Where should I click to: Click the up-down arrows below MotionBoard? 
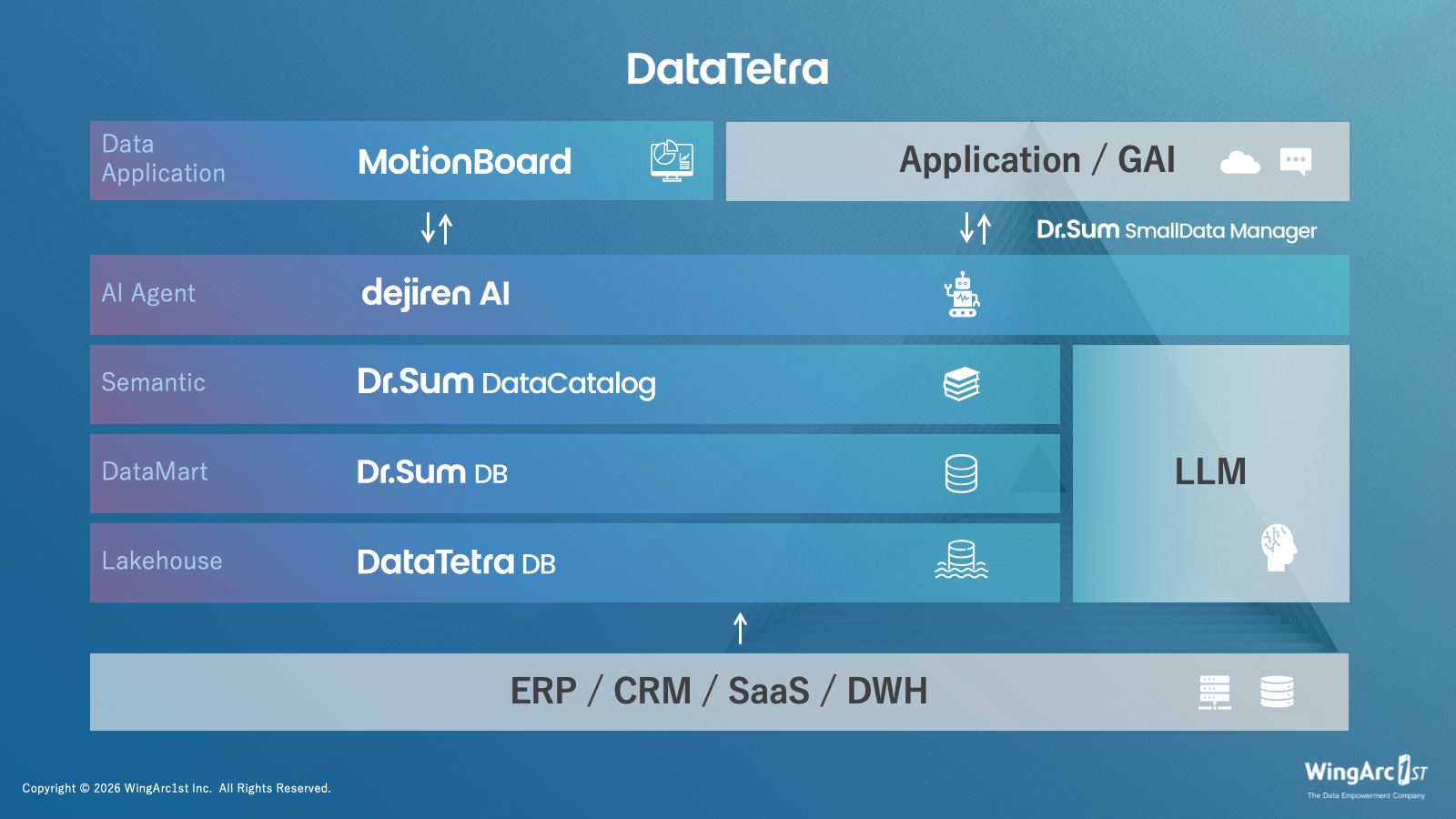[x=437, y=227]
